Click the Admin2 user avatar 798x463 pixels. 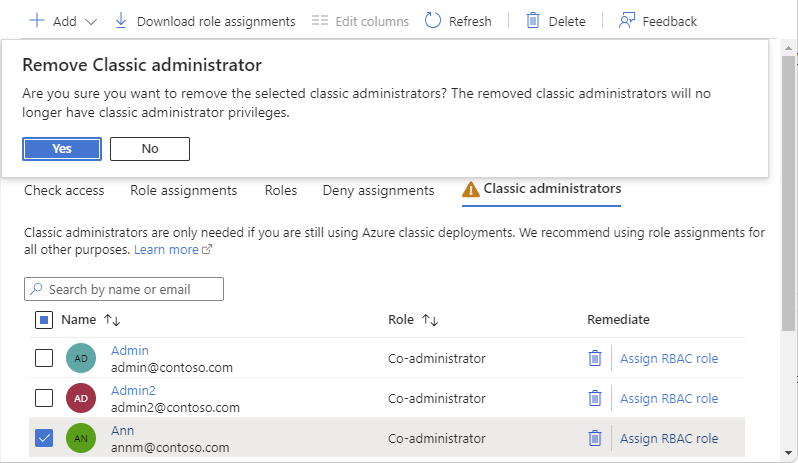tap(81, 398)
